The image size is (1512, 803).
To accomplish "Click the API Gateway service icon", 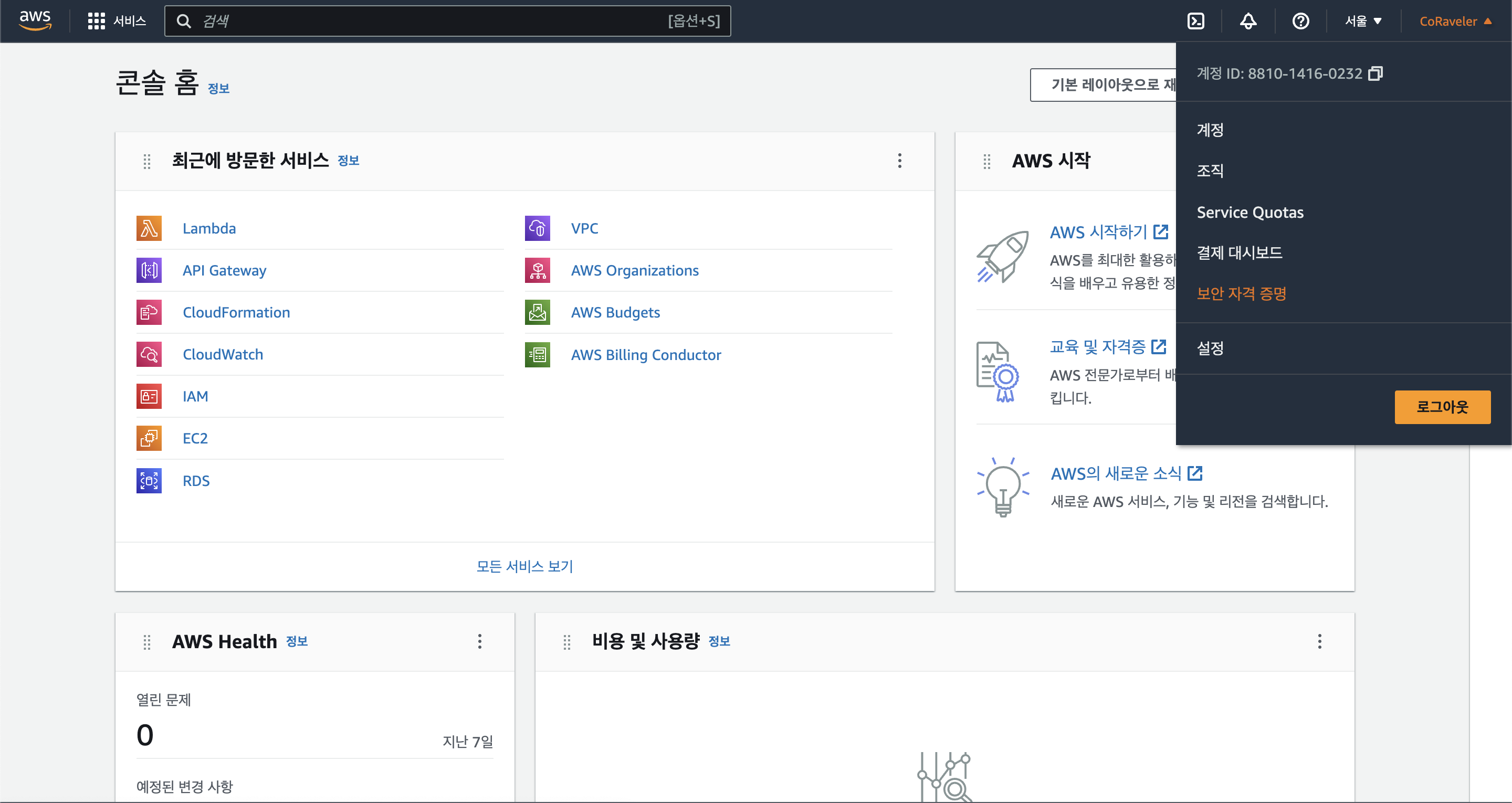I will point(149,271).
